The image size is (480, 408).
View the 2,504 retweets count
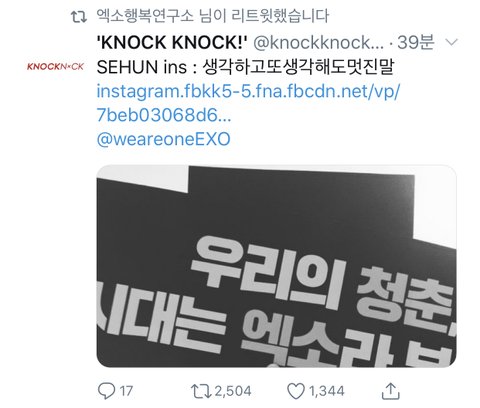(x=232, y=391)
